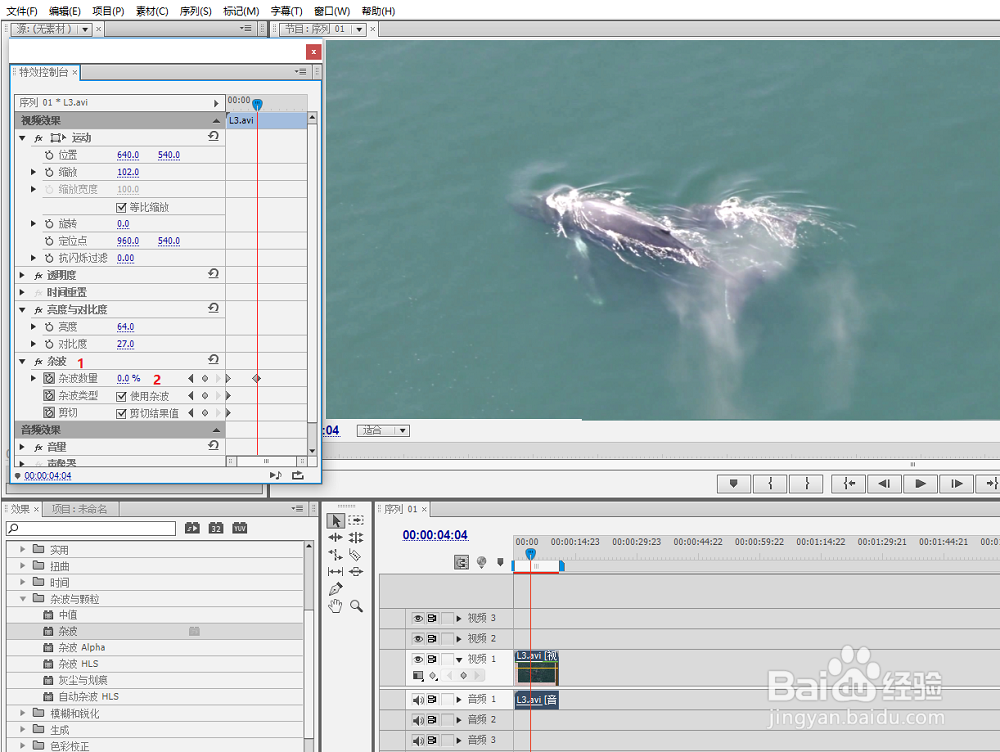1000x752 pixels.
Task: Expand the 旋转 property
Action: [33, 223]
